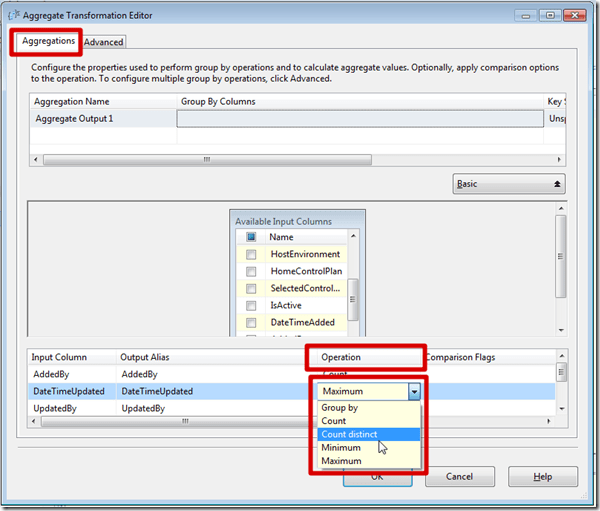Tick the DateTimeAdded checkbox

(x=251, y=322)
